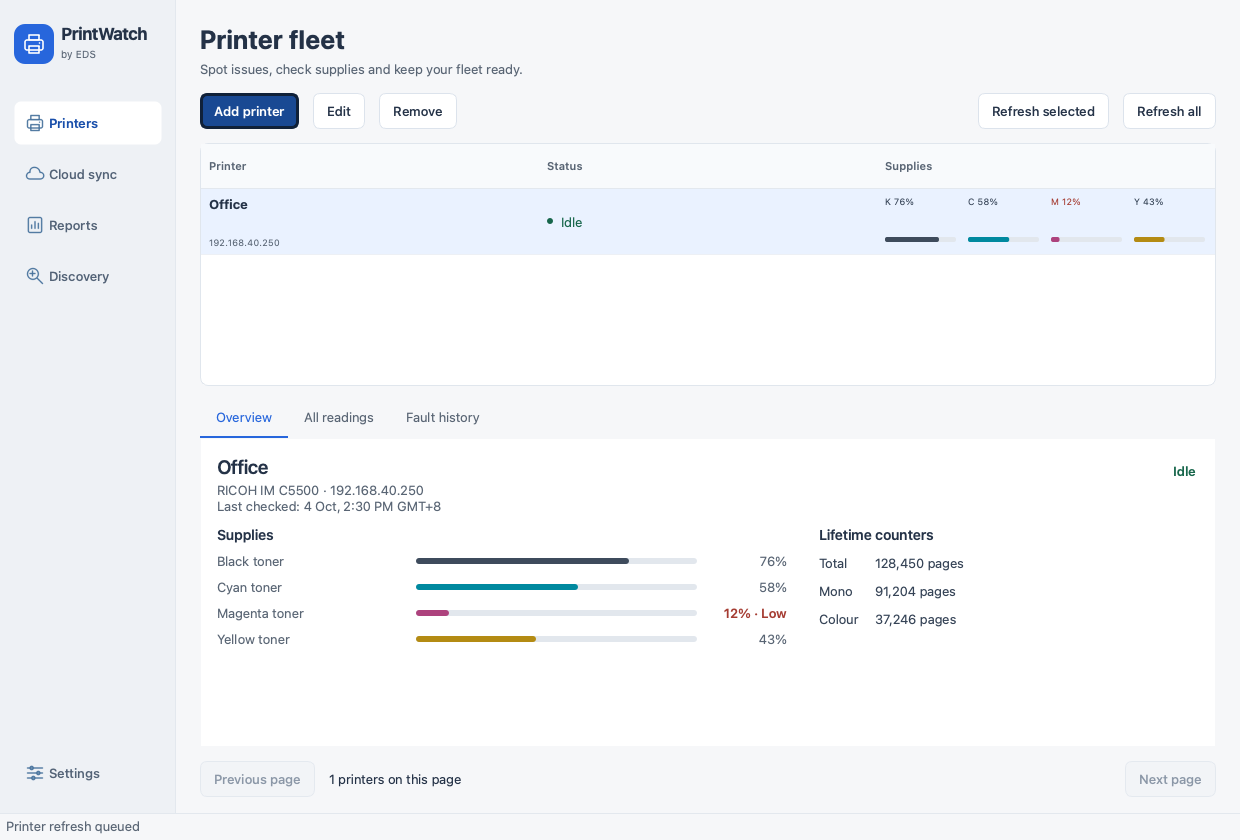This screenshot has width=1240, height=840.
Task: Click the 76% black toner value
Action: click(773, 561)
